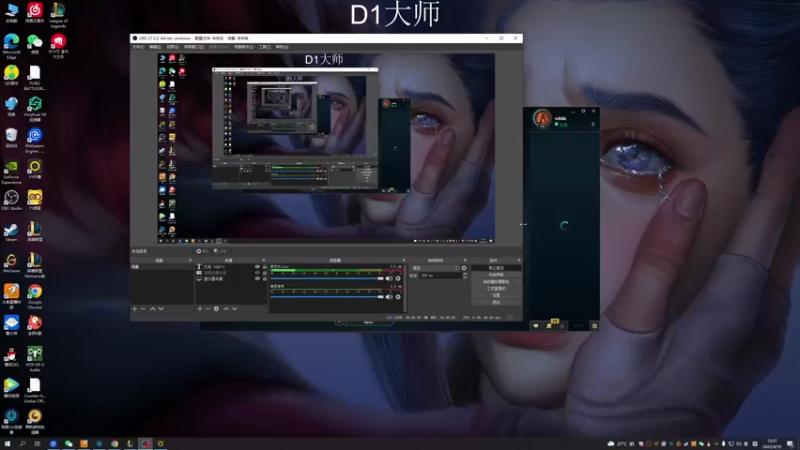Open File menu in OBS menu bar

(x=138, y=47)
